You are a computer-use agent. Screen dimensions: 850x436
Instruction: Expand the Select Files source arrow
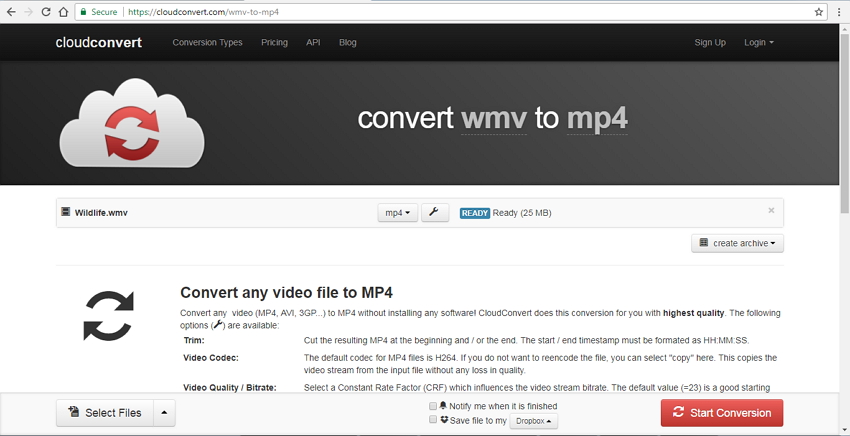coord(164,413)
